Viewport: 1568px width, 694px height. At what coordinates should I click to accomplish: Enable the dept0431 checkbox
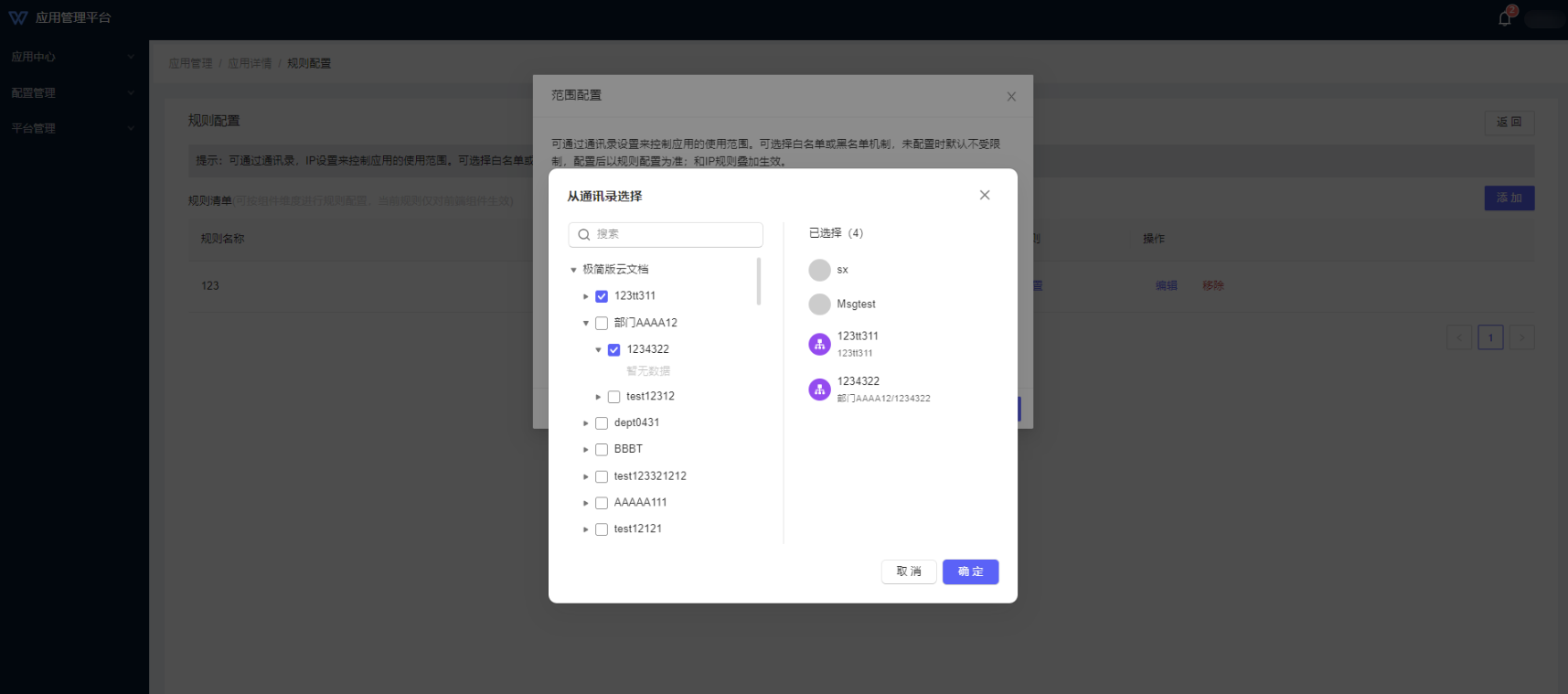pos(602,423)
